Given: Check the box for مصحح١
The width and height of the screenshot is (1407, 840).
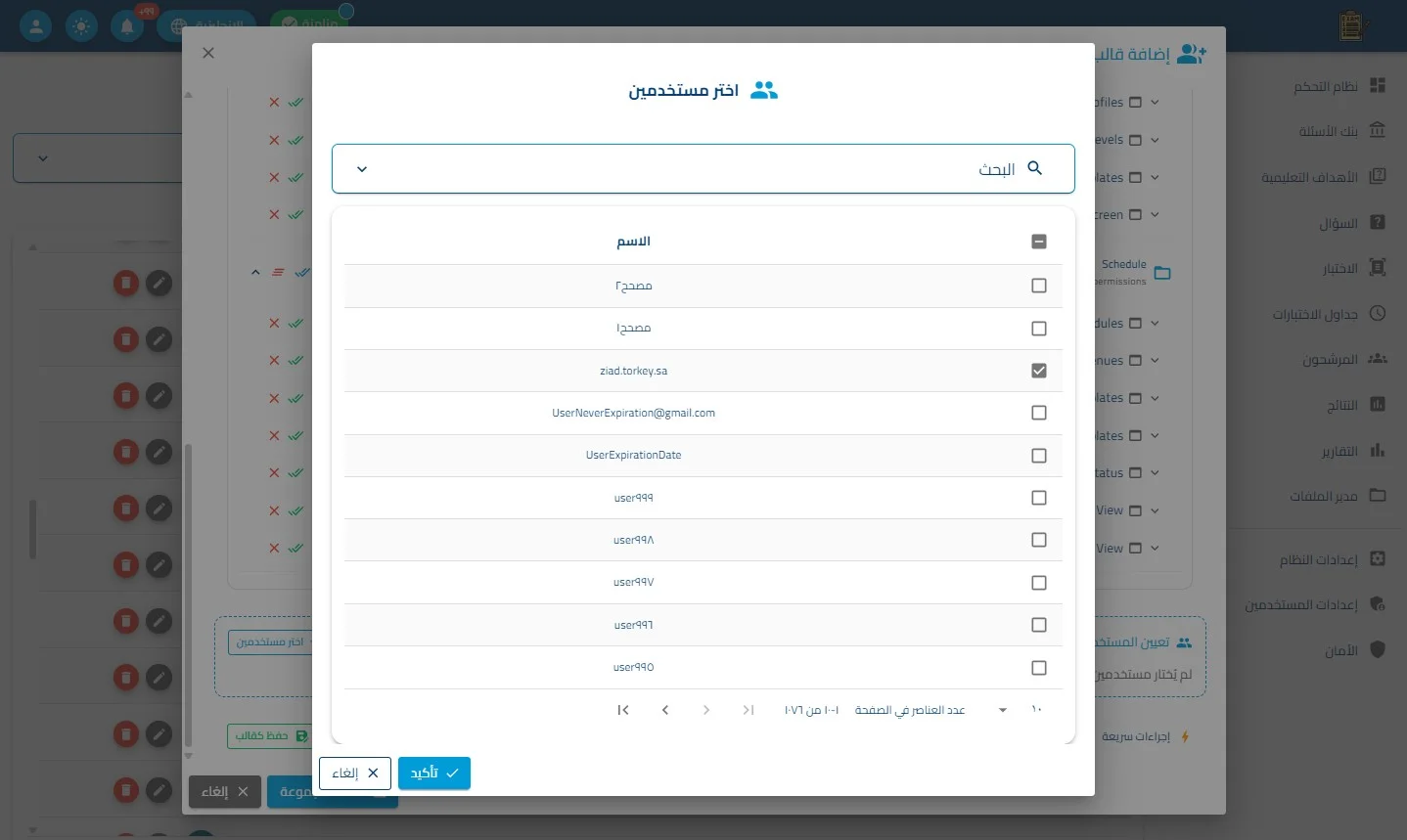Looking at the screenshot, I should (1039, 329).
